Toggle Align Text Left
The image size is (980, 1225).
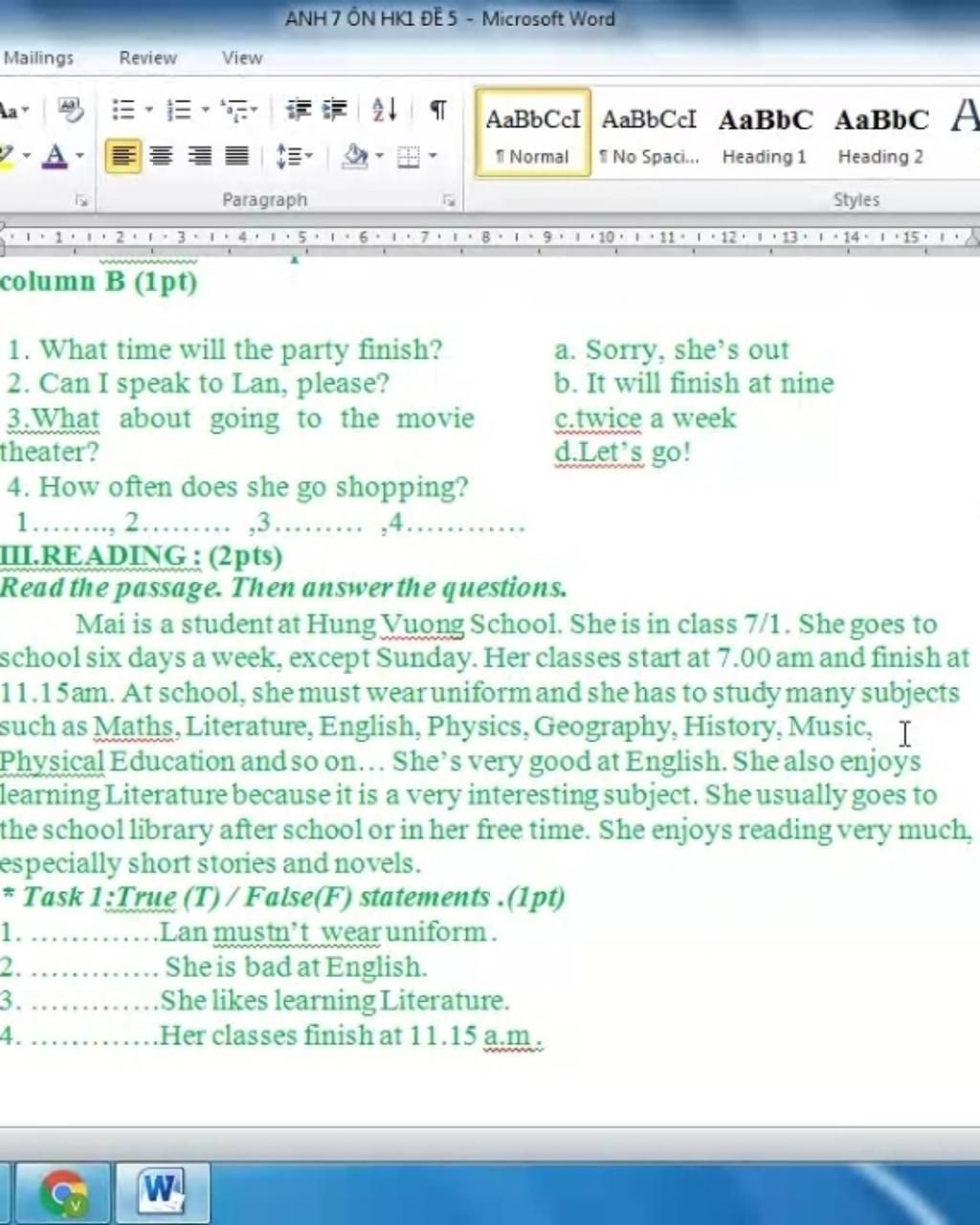pos(122,156)
